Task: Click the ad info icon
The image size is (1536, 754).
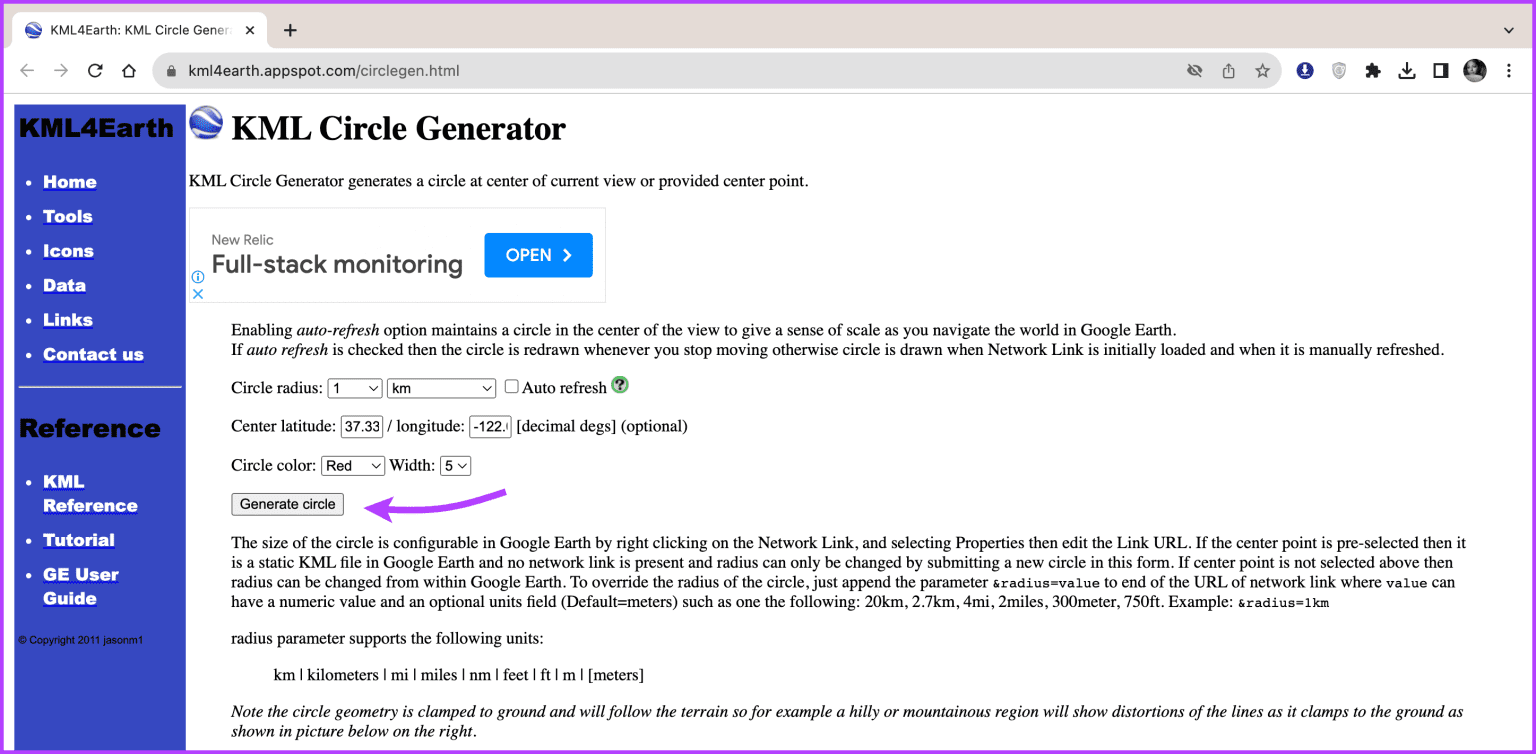Action: click(x=198, y=277)
